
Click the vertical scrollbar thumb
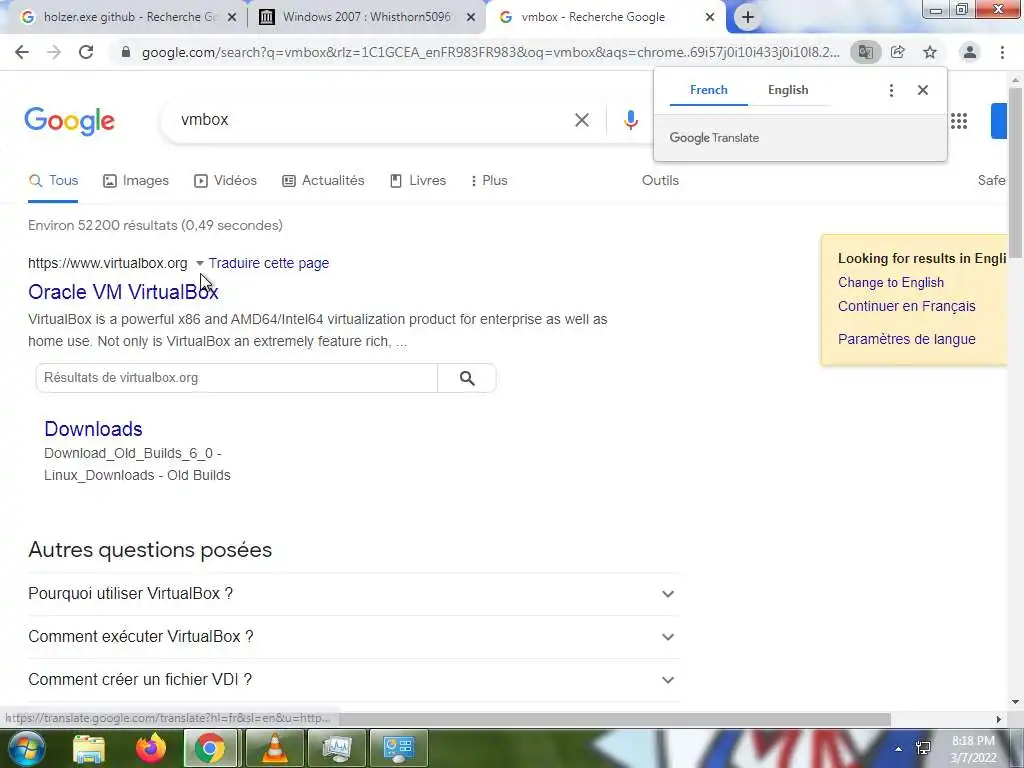pos(1016,171)
